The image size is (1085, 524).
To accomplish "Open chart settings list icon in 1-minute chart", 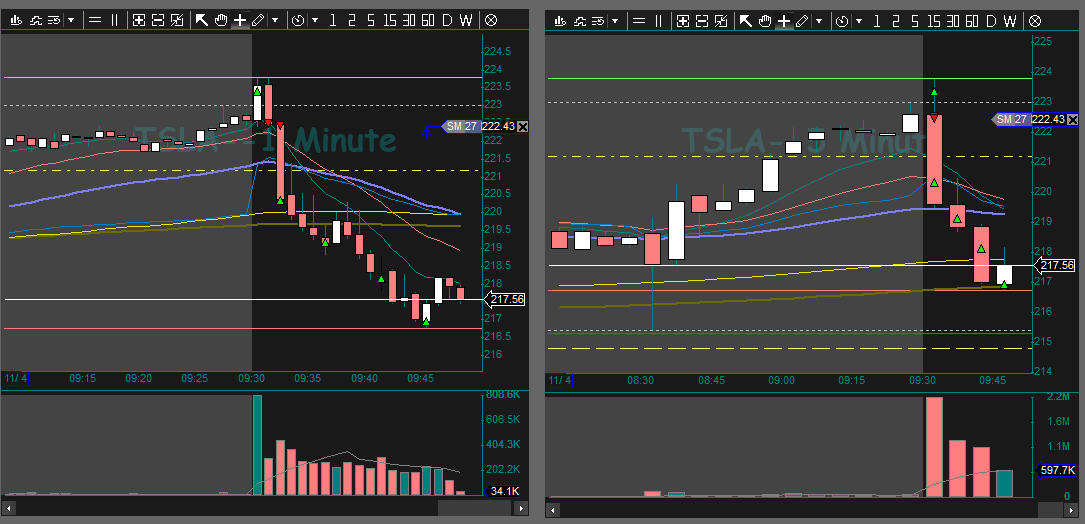I will pyautogui.click(x=53, y=20).
